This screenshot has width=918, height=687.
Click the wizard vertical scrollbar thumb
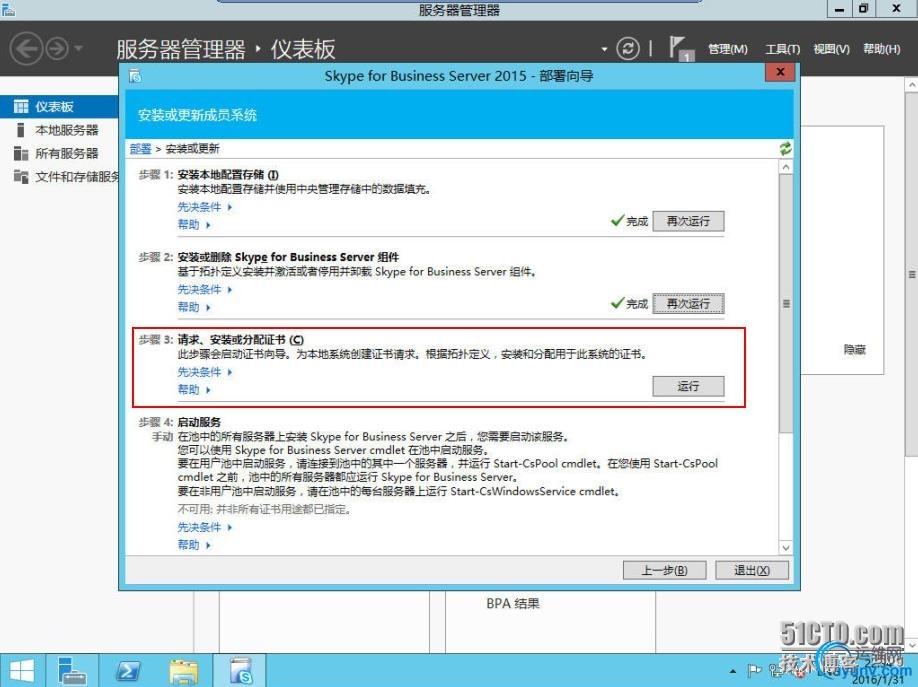tap(786, 303)
